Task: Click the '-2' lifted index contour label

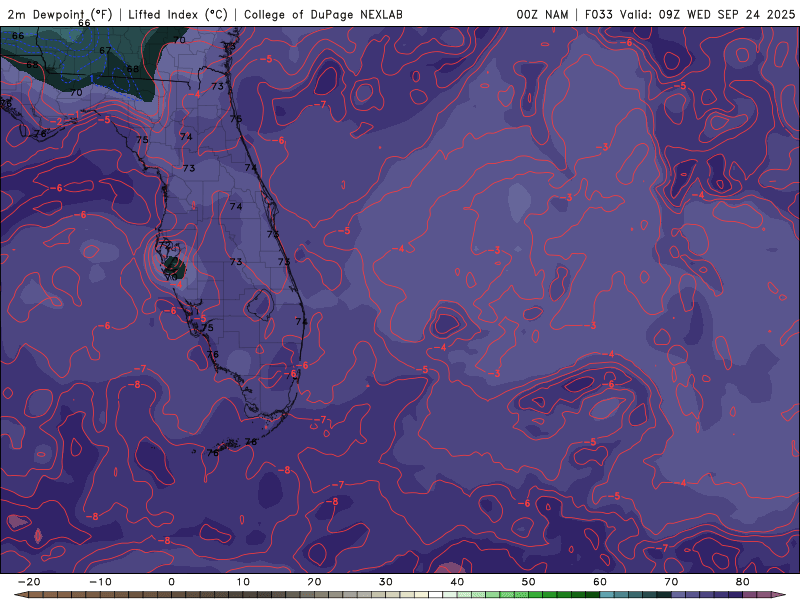Action: click(57, 121)
